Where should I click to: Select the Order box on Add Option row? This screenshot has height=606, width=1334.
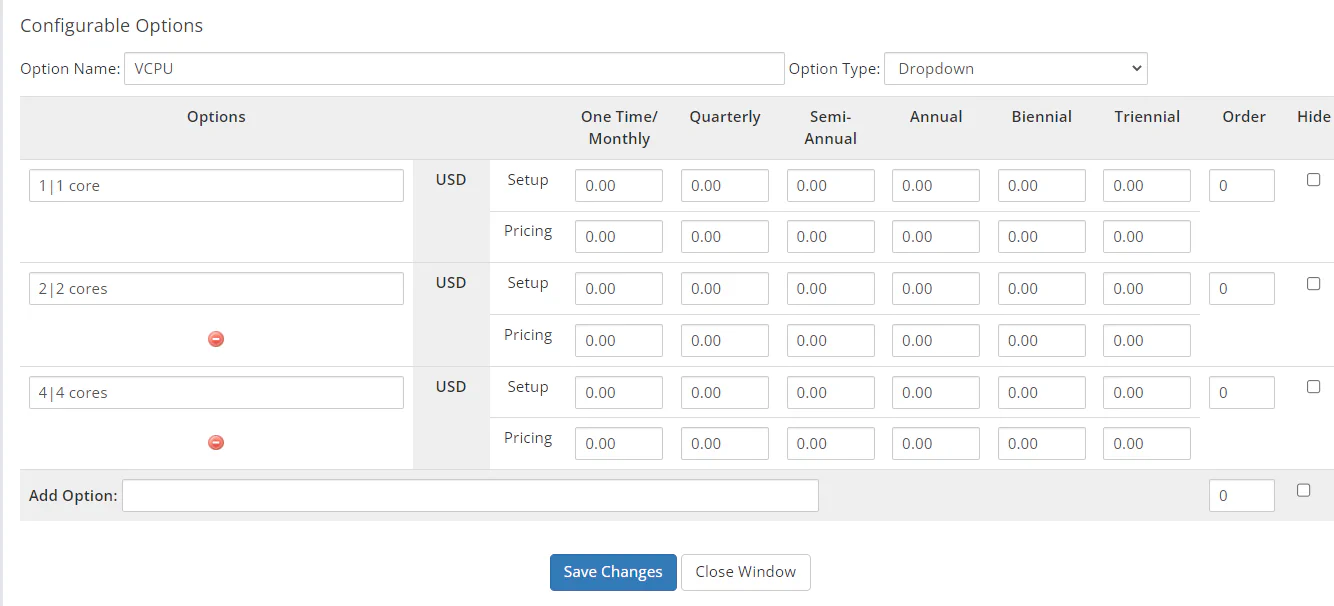1241,495
